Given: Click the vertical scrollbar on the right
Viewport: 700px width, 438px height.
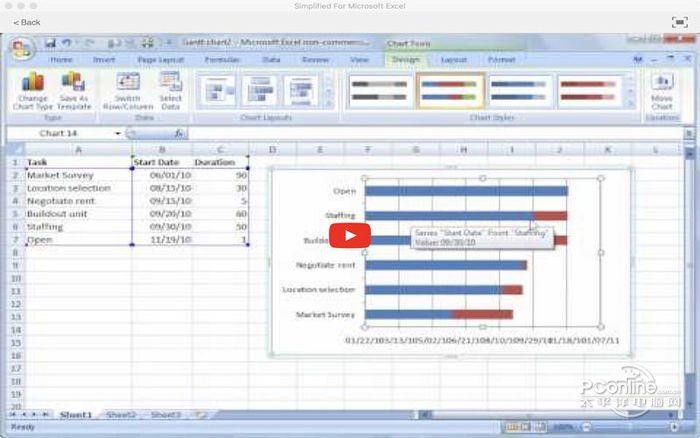Looking at the screenshot, I should [689, 277].
